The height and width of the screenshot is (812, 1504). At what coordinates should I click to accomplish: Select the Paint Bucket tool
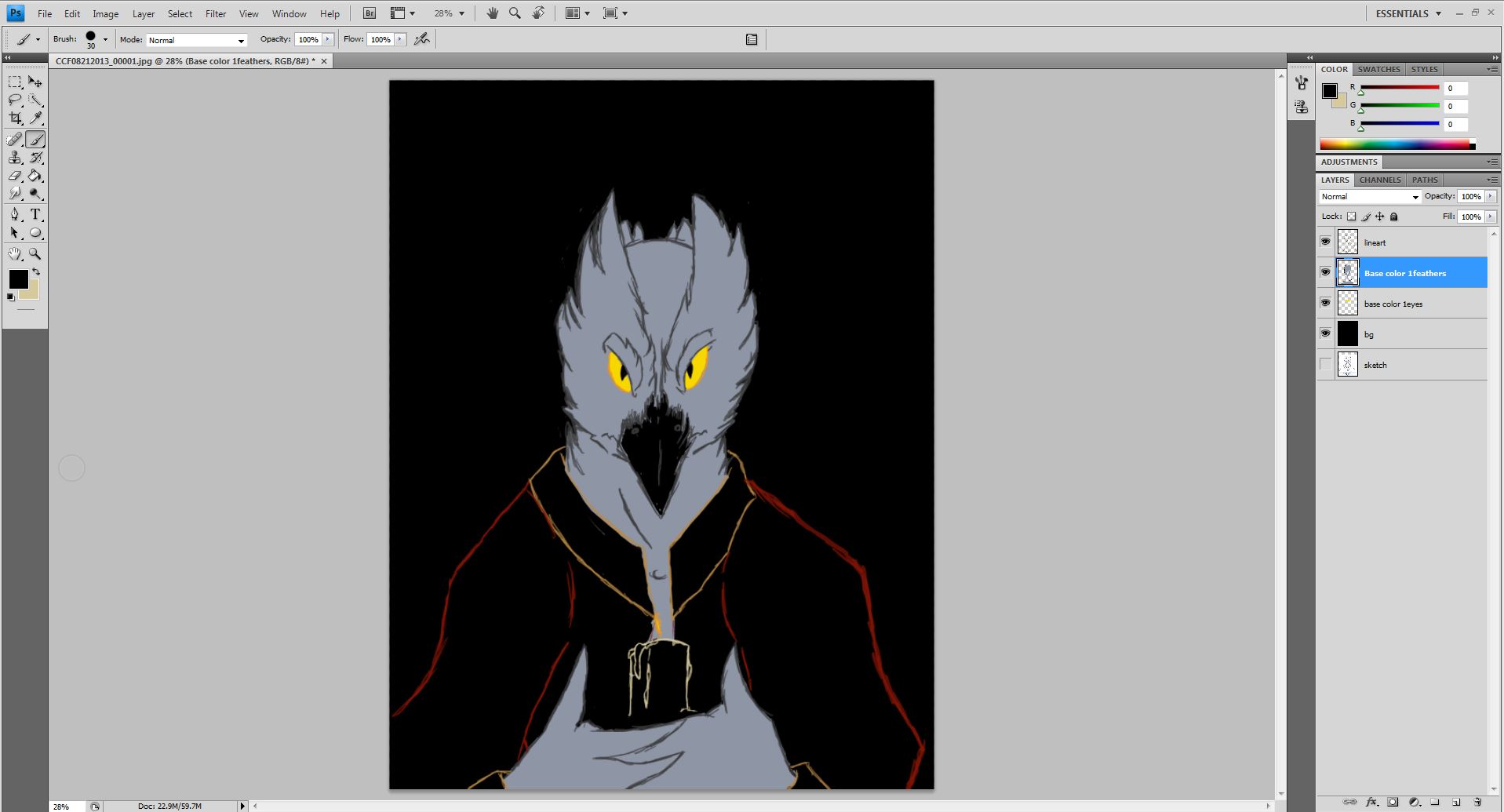click(35, 177)
